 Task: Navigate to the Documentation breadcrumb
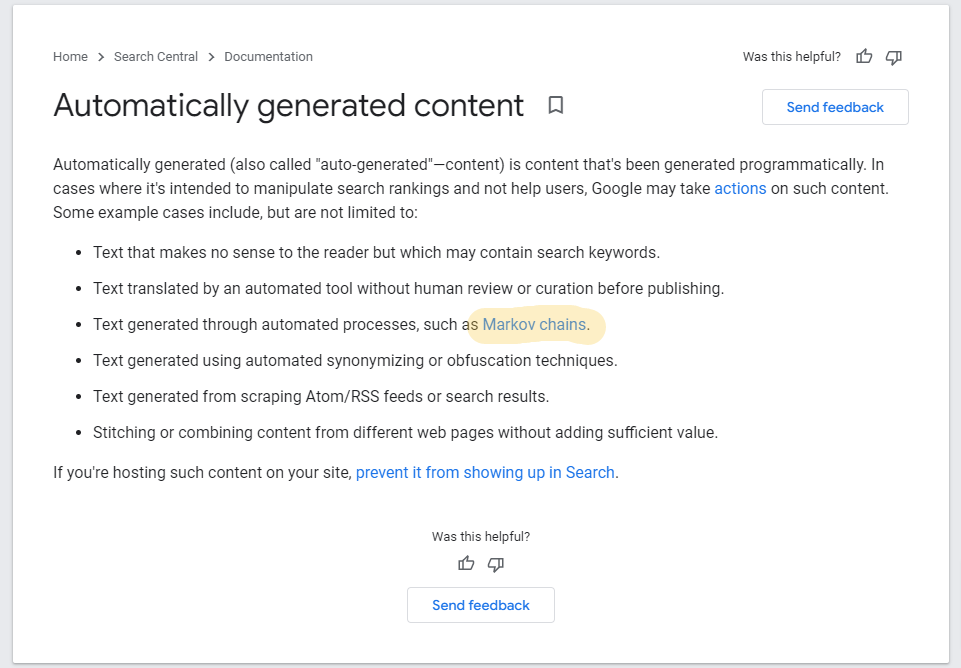click(268, 57)
